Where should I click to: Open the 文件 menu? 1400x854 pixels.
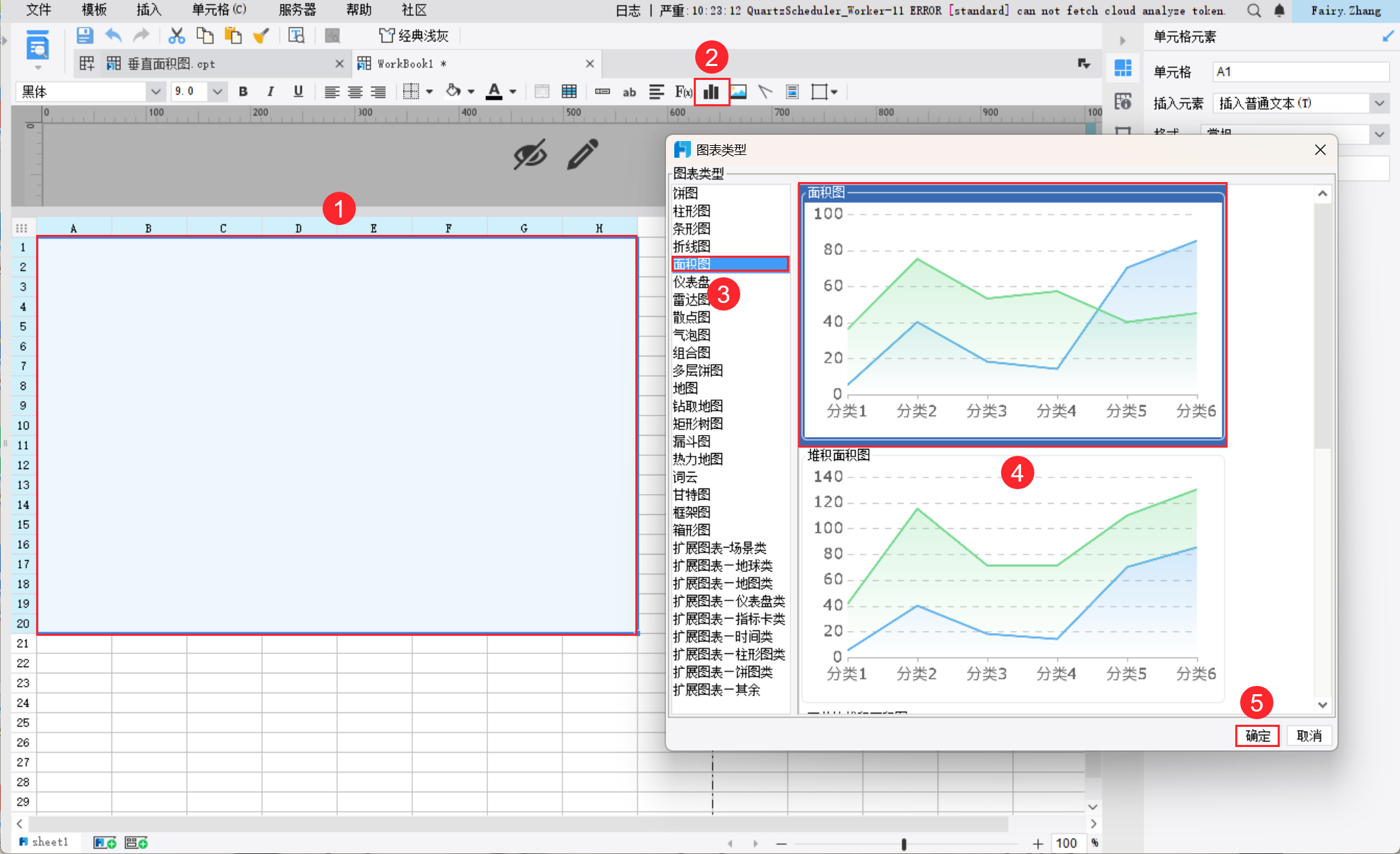[39, 10]
